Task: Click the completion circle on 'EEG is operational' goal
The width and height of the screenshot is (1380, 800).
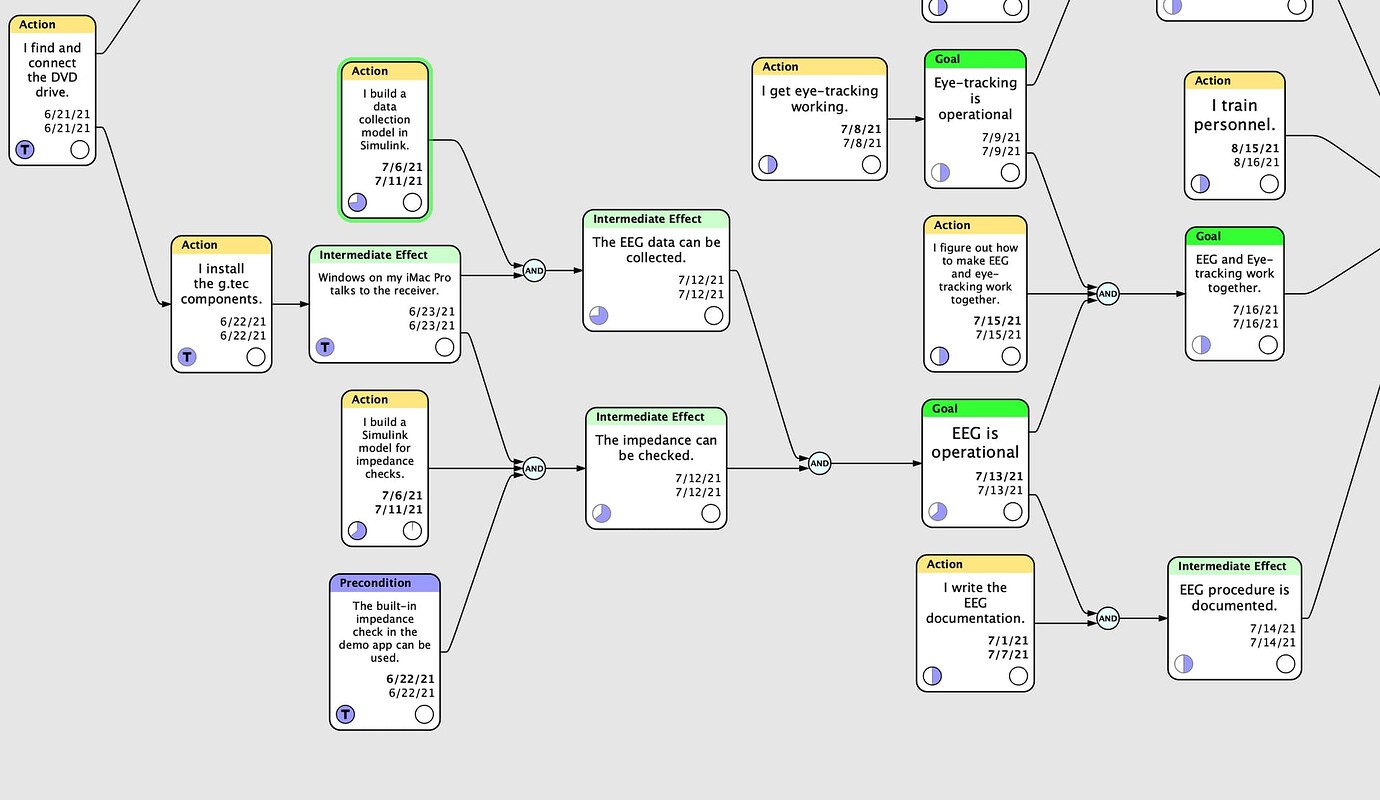Action: [x=1012, y=512]
